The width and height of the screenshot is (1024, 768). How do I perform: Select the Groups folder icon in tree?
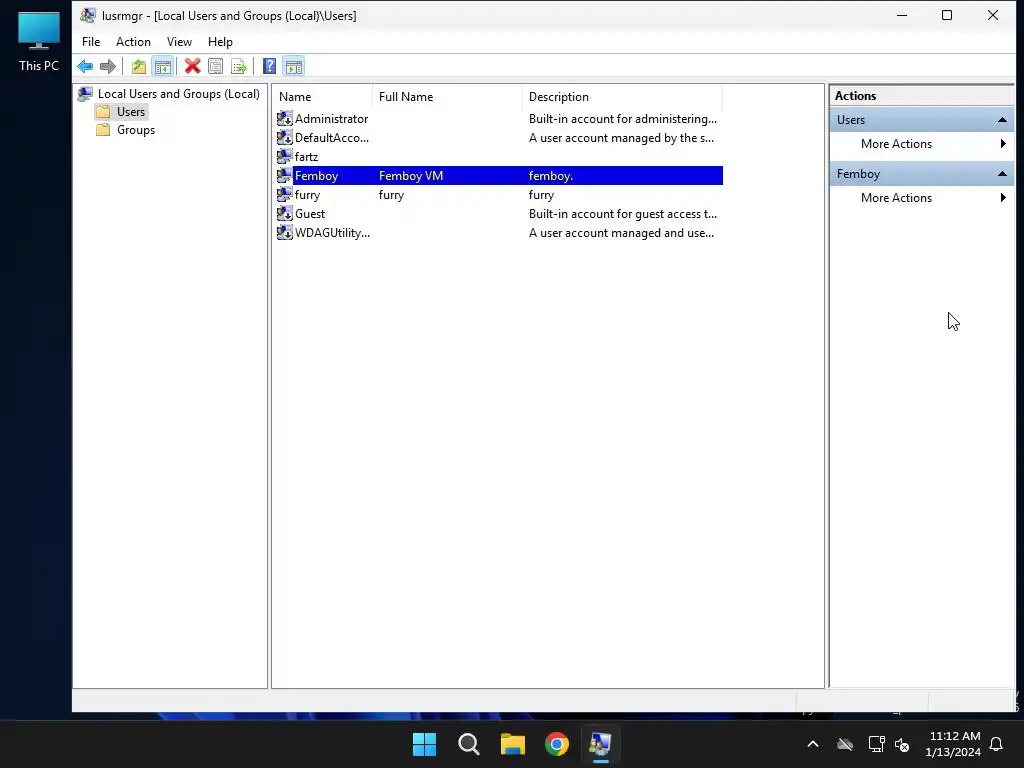103,130
